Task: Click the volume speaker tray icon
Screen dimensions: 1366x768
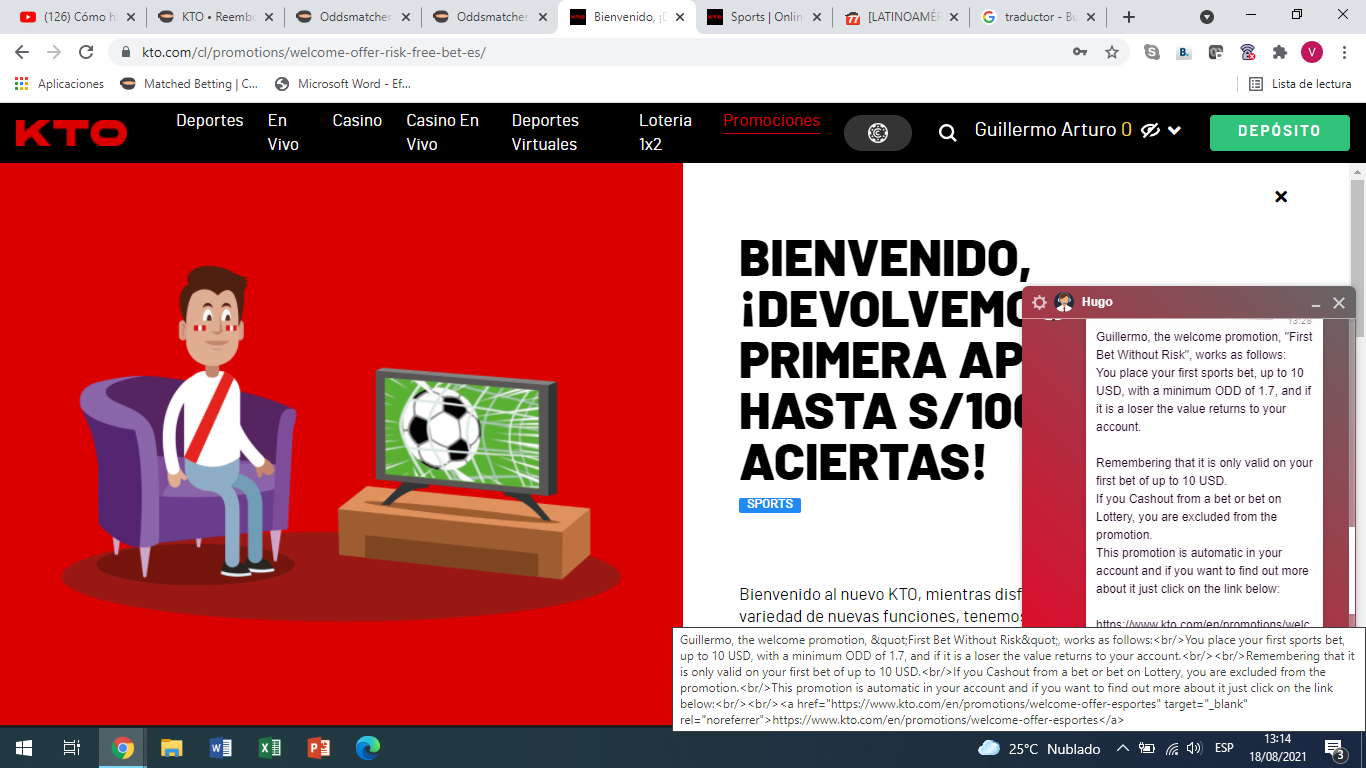Action: [1193, 748]
